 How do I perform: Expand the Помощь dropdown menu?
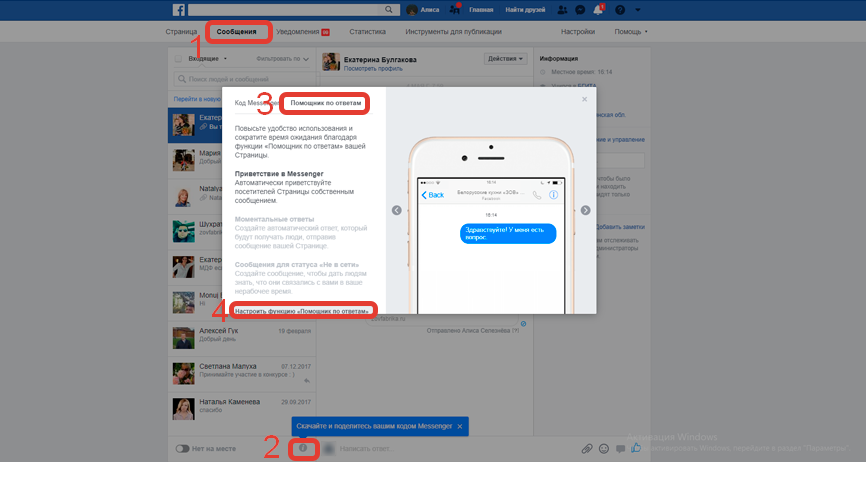pos(631,32)
